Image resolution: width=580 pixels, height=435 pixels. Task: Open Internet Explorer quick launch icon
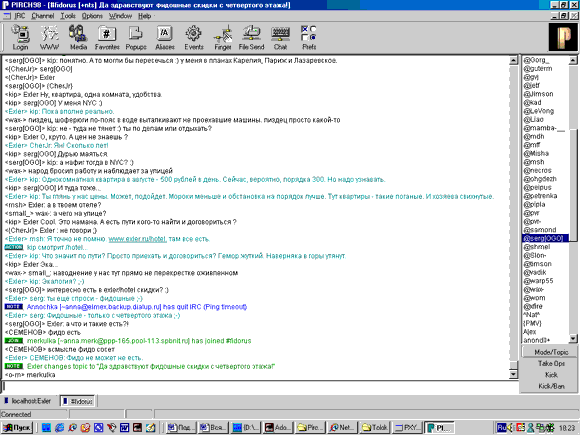[59, 428]
